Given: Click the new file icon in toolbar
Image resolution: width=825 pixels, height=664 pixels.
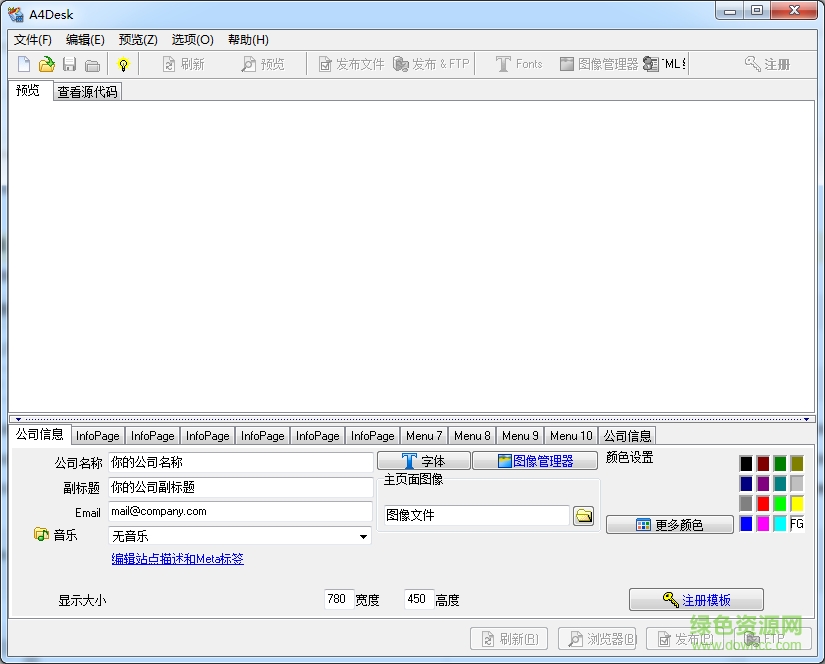Looking at the screenshot, I should coord(24,64).
